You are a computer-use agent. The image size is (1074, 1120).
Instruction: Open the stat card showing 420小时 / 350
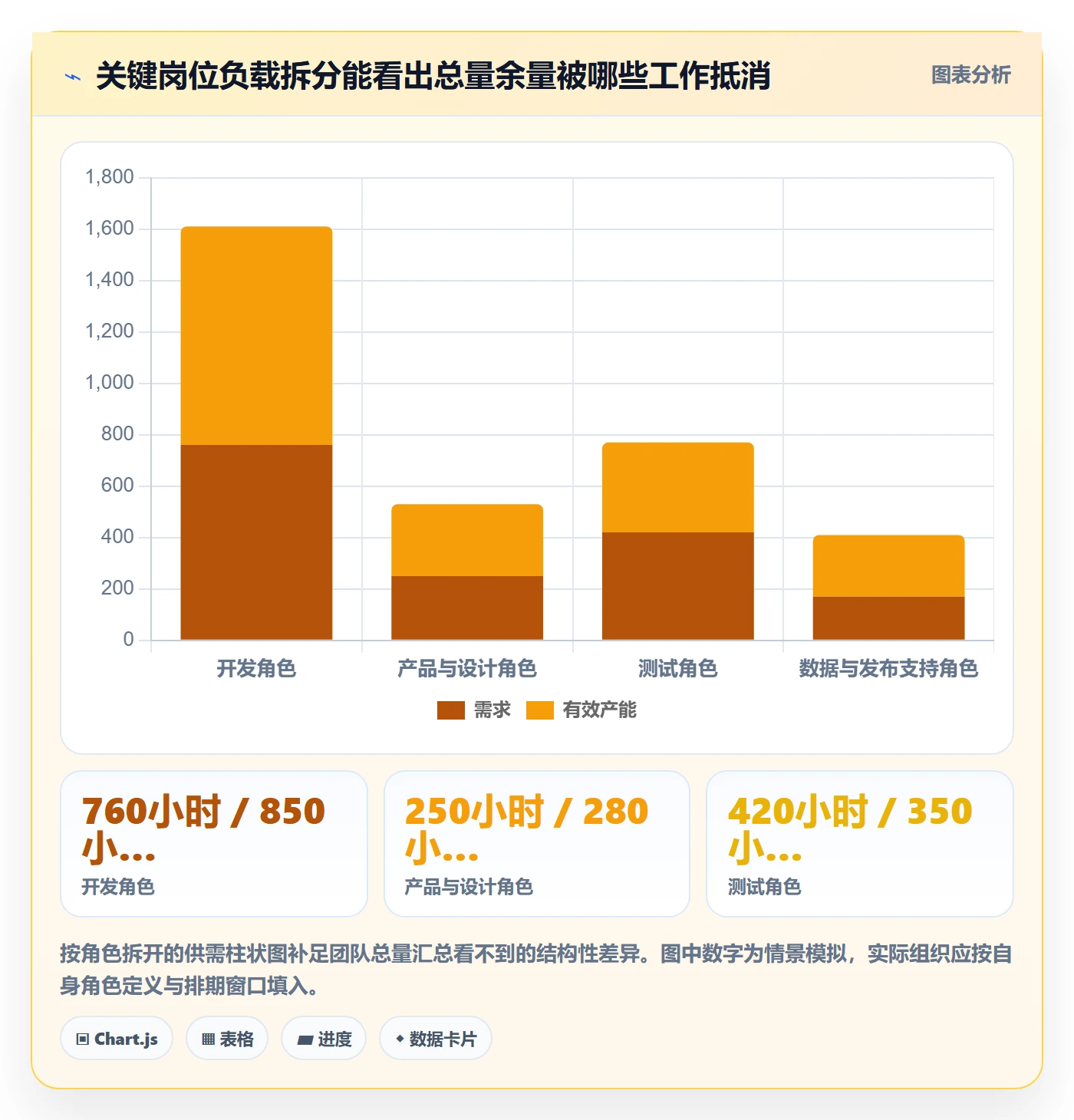pyautogui.click(x=860, y=844)
